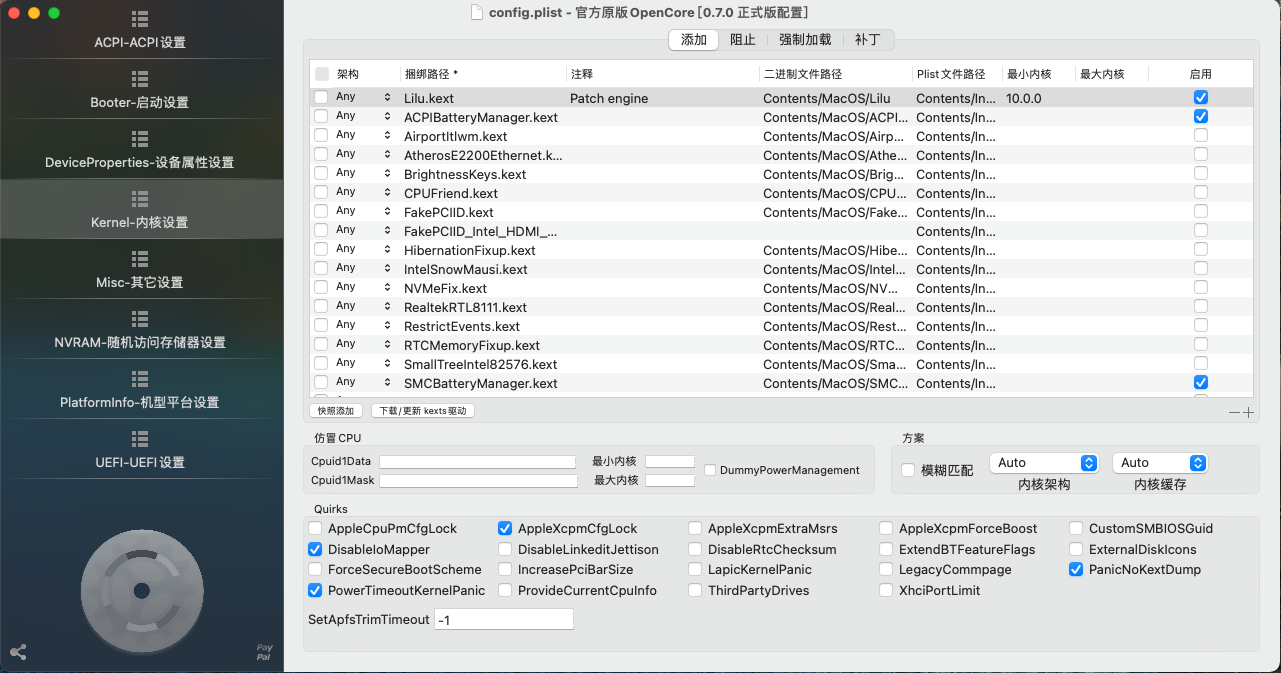1281x673 pixels.
Task: Click the PayPal donate icon
Action: 264,653
